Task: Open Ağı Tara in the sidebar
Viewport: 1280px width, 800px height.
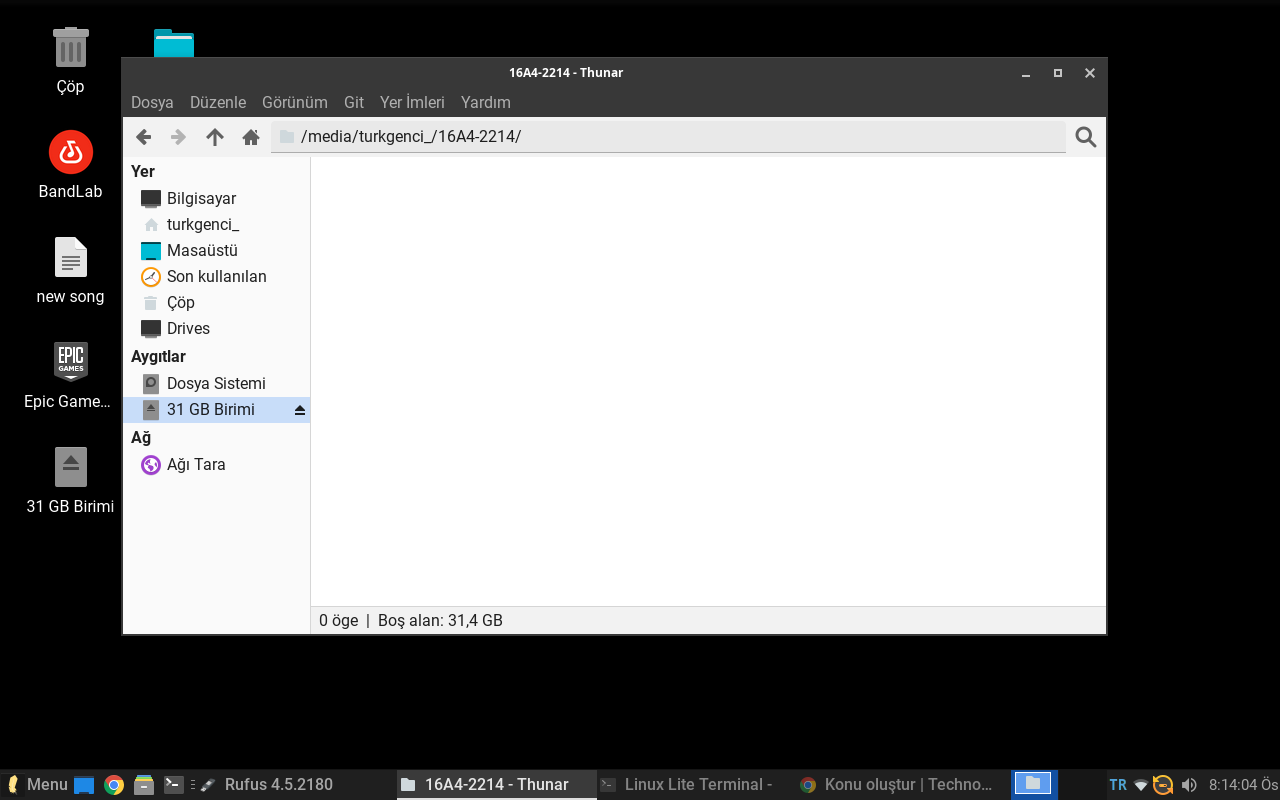Action: point(216,465)
